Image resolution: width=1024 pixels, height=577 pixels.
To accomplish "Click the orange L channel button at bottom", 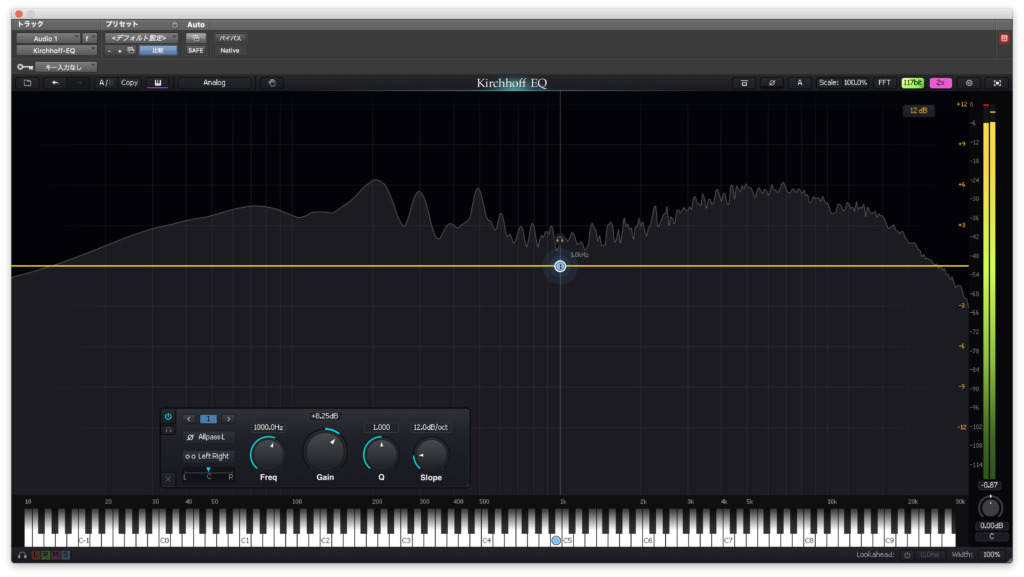I will [36, 555].
